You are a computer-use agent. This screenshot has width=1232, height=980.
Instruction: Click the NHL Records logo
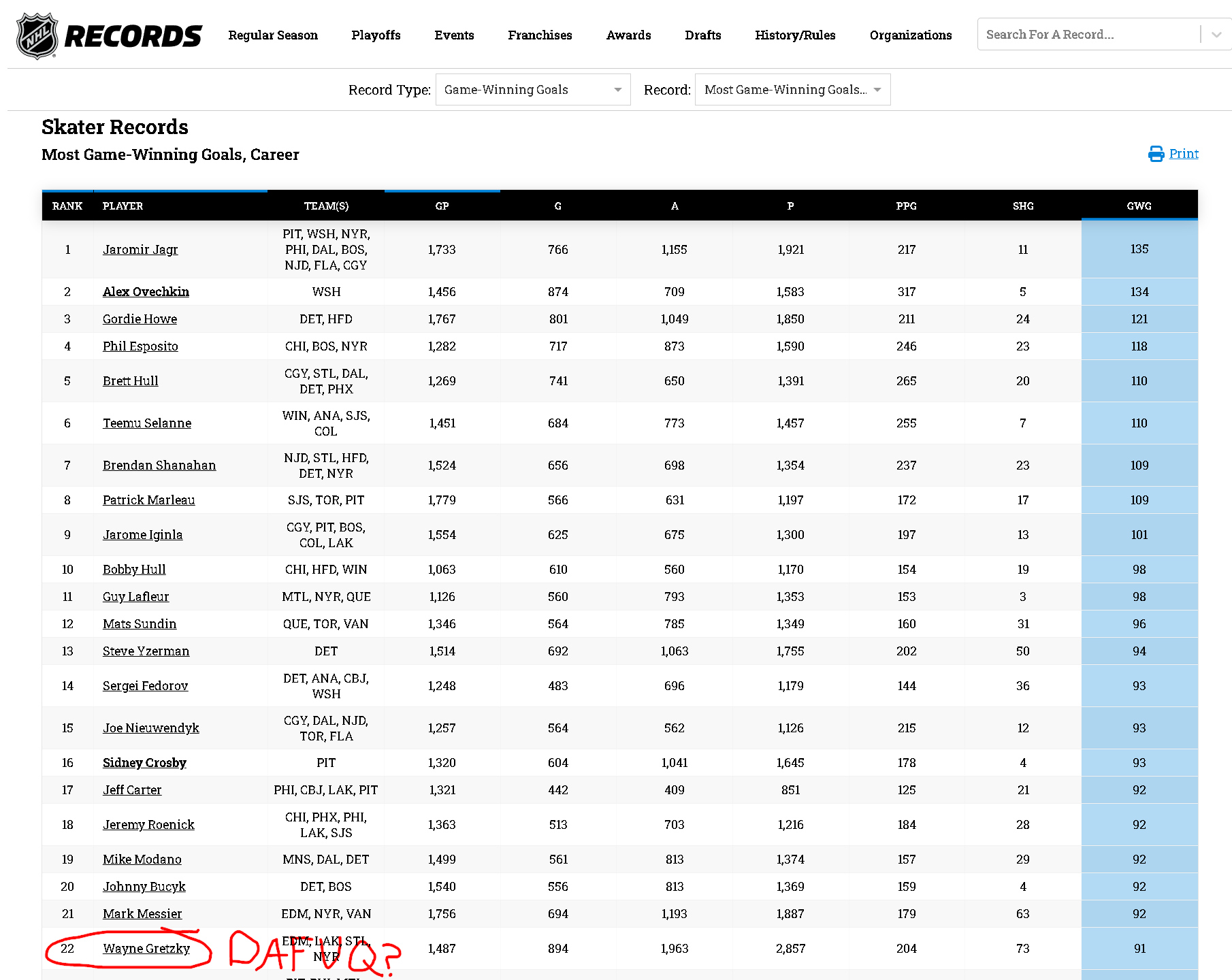pos(109,35)
